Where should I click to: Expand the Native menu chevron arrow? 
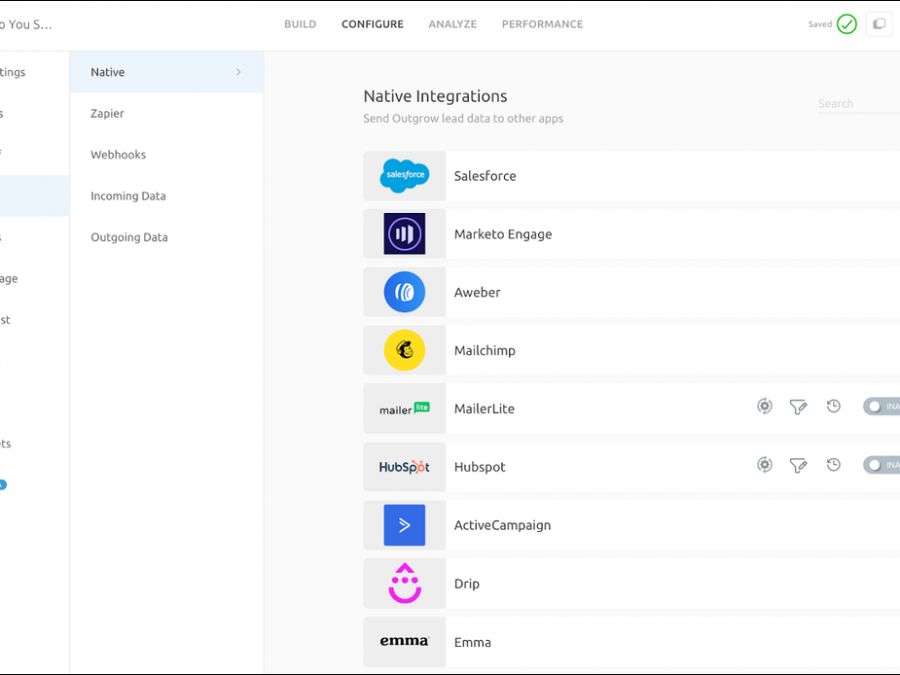pyautogui.click(x=238, y=72)
